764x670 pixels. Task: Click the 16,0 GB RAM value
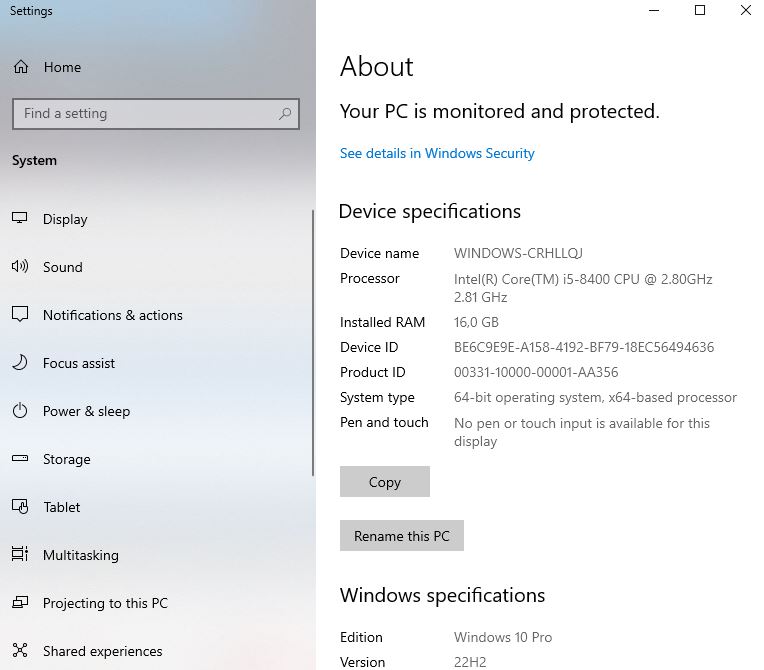tap(476, 323)
